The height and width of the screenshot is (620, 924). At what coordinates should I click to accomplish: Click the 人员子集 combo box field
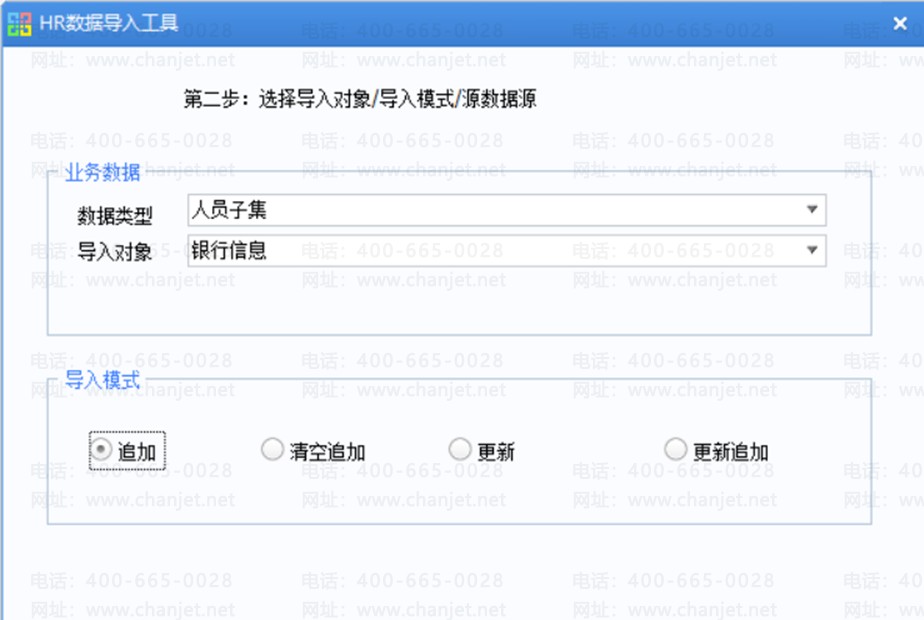point(490,210)
